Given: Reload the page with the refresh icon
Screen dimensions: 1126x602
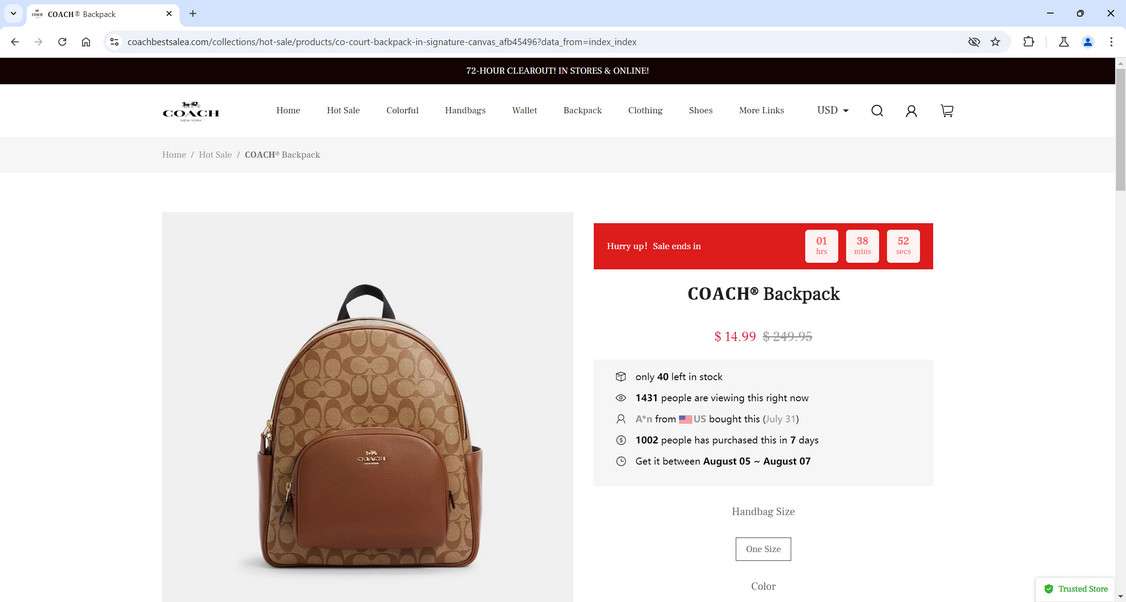Looking at the screenshot, I should (62, 42).
